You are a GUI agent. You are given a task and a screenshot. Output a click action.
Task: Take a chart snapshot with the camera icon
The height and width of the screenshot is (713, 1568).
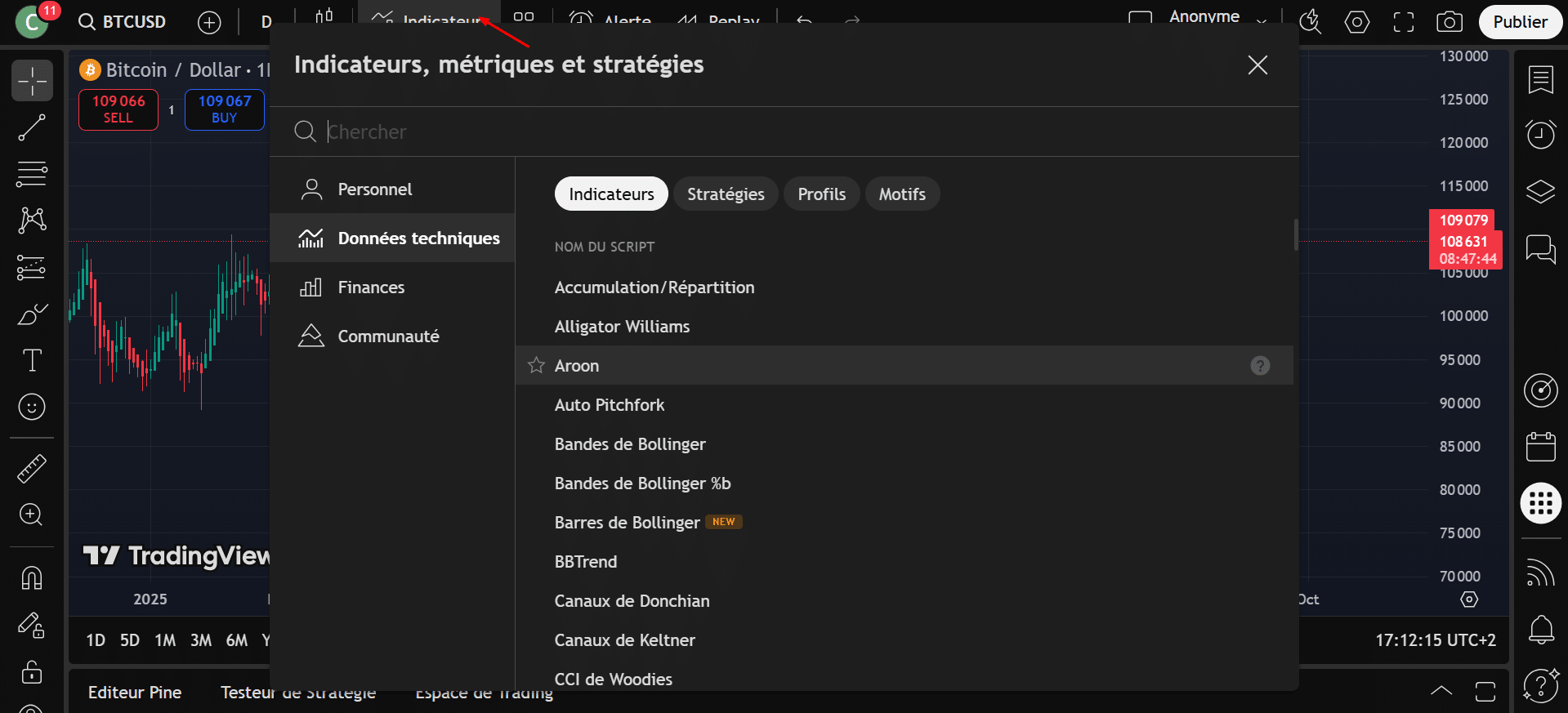pyautogui.click(x=1450, y=22)
